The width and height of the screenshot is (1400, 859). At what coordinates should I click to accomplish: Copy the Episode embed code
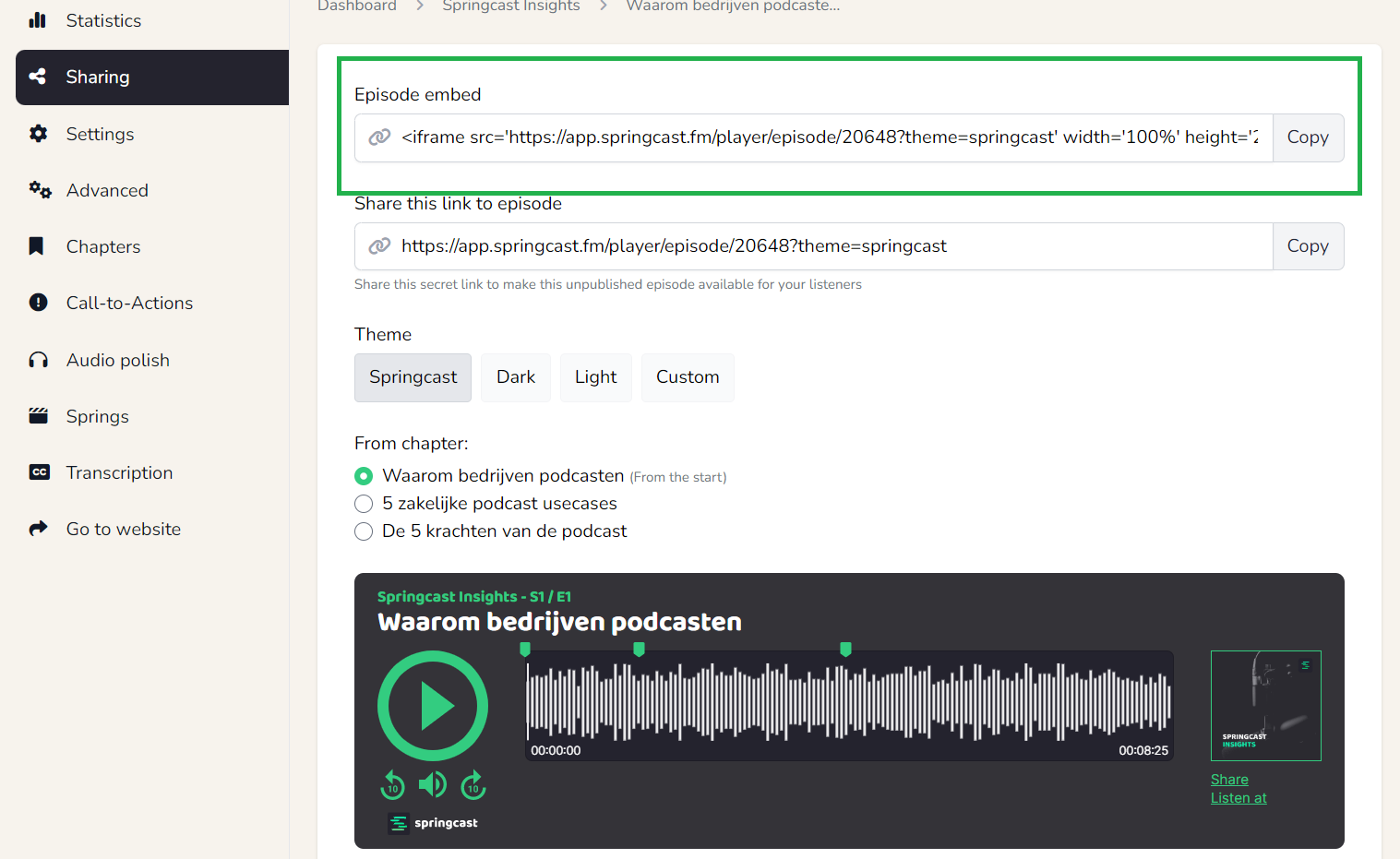click(1308, 137)
